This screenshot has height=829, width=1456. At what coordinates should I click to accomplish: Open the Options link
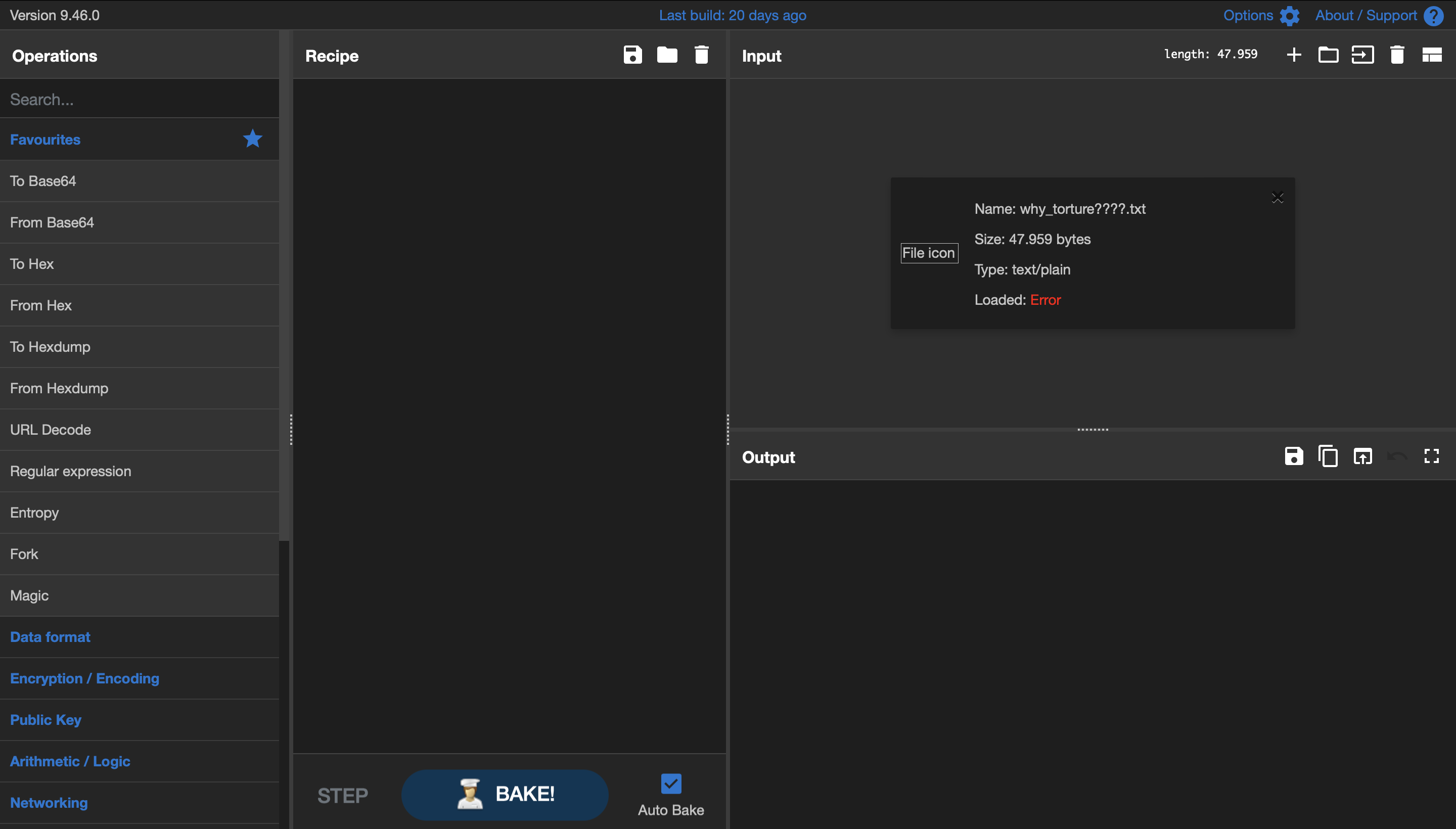1248,15
